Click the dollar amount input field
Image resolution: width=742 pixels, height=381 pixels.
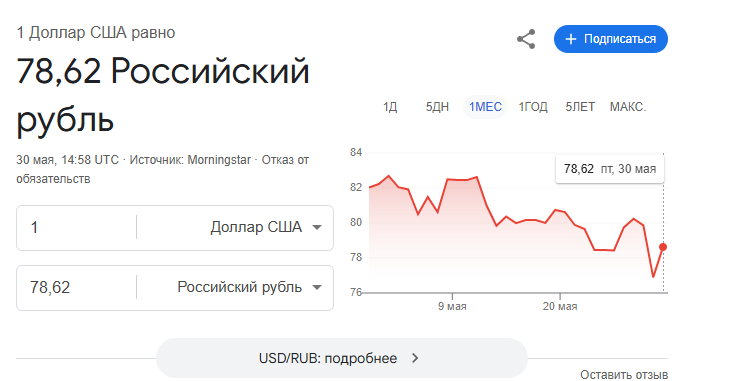(x=76, y=228)
